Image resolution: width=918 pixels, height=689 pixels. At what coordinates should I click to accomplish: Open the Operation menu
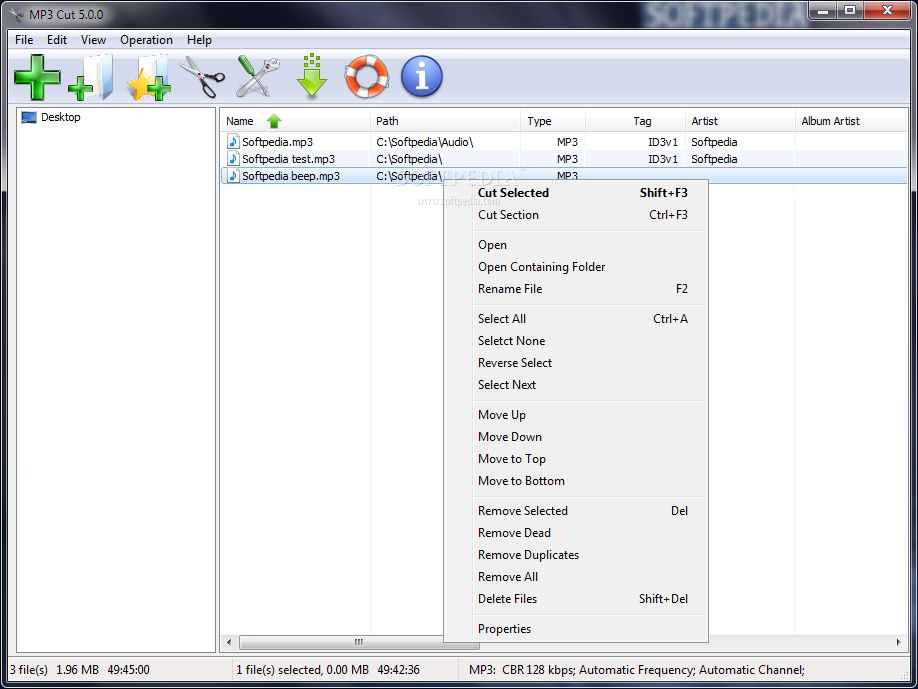pos(146,40)
